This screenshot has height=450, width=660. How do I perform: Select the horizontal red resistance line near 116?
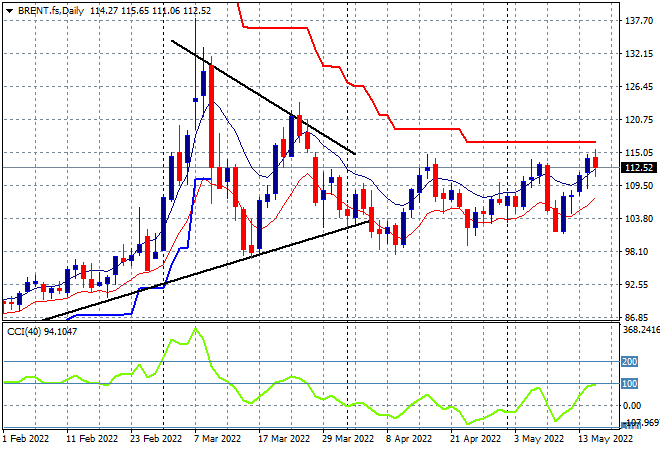coord(531,142)
